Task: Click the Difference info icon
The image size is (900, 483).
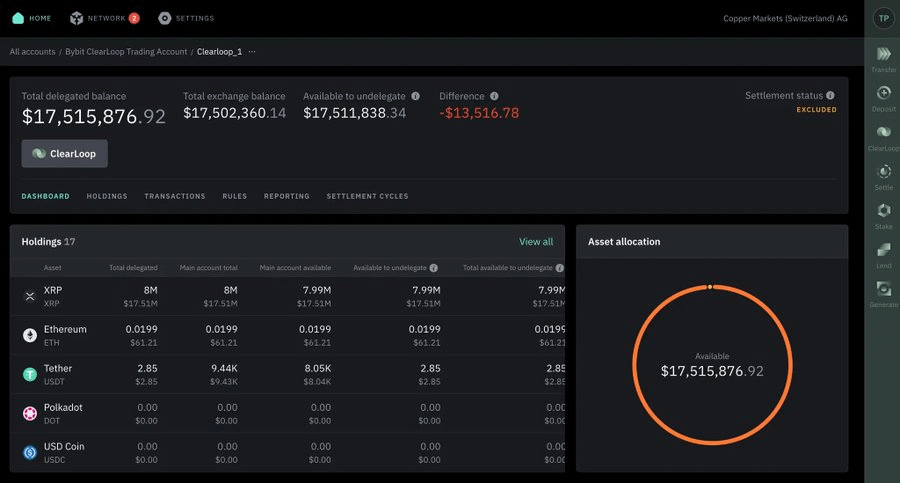Action: point(494,96)
